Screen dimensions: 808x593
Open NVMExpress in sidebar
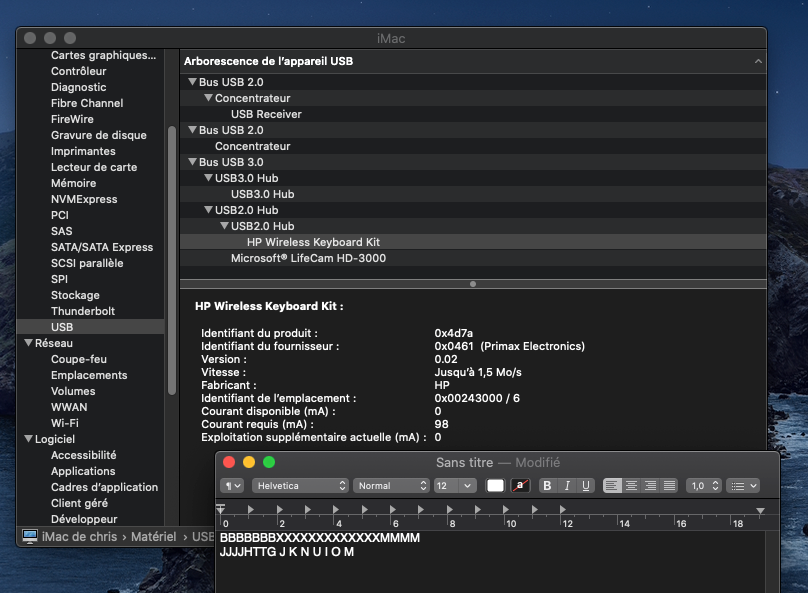coord(84,199)
